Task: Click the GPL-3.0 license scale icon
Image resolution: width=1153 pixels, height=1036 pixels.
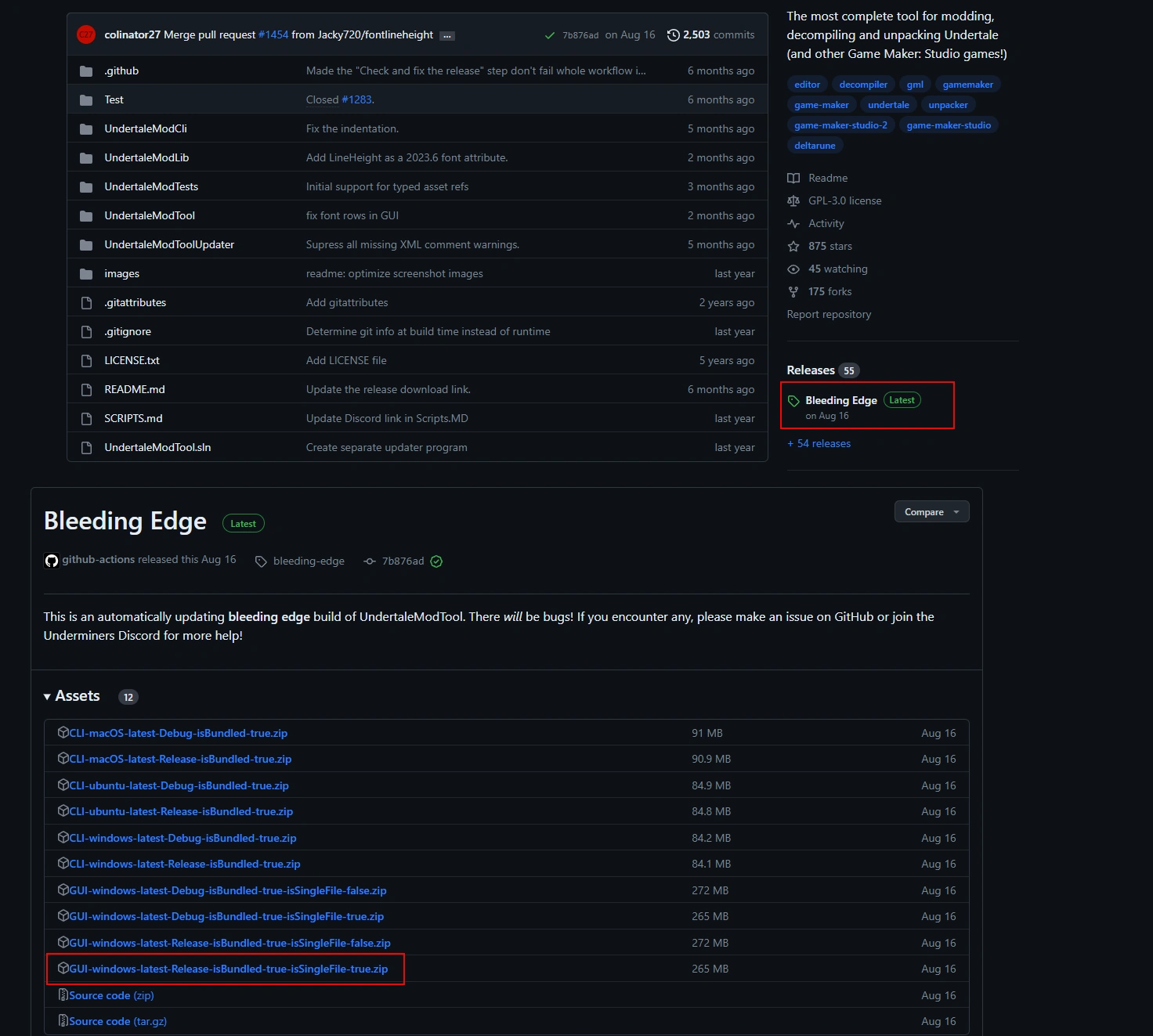Action: [x=793, y=201]
